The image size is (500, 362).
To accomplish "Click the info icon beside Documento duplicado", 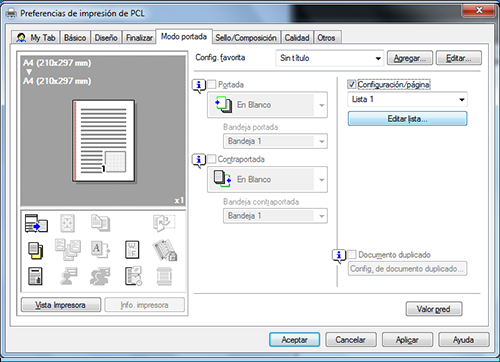I will pos(339,256).
